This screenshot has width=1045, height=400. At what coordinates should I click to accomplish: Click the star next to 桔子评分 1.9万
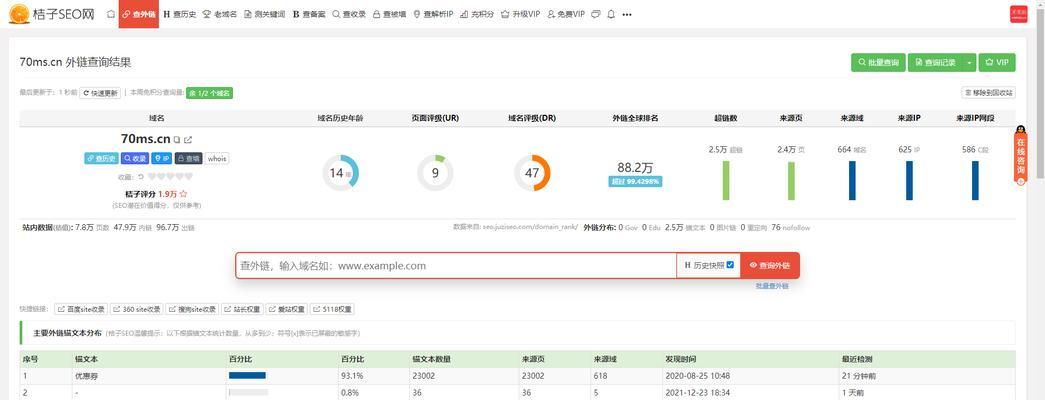183,194
